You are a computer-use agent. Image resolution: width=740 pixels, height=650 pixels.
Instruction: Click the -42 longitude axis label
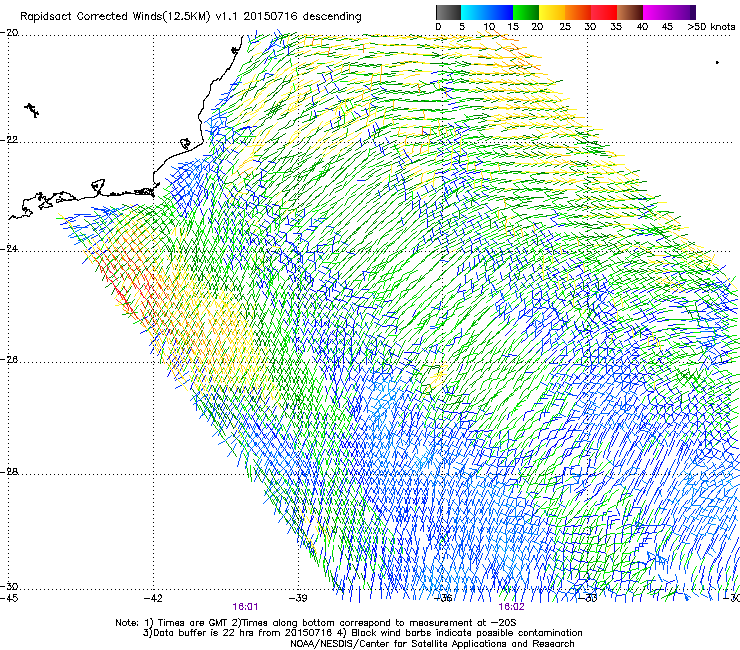[x=153, y=598]
